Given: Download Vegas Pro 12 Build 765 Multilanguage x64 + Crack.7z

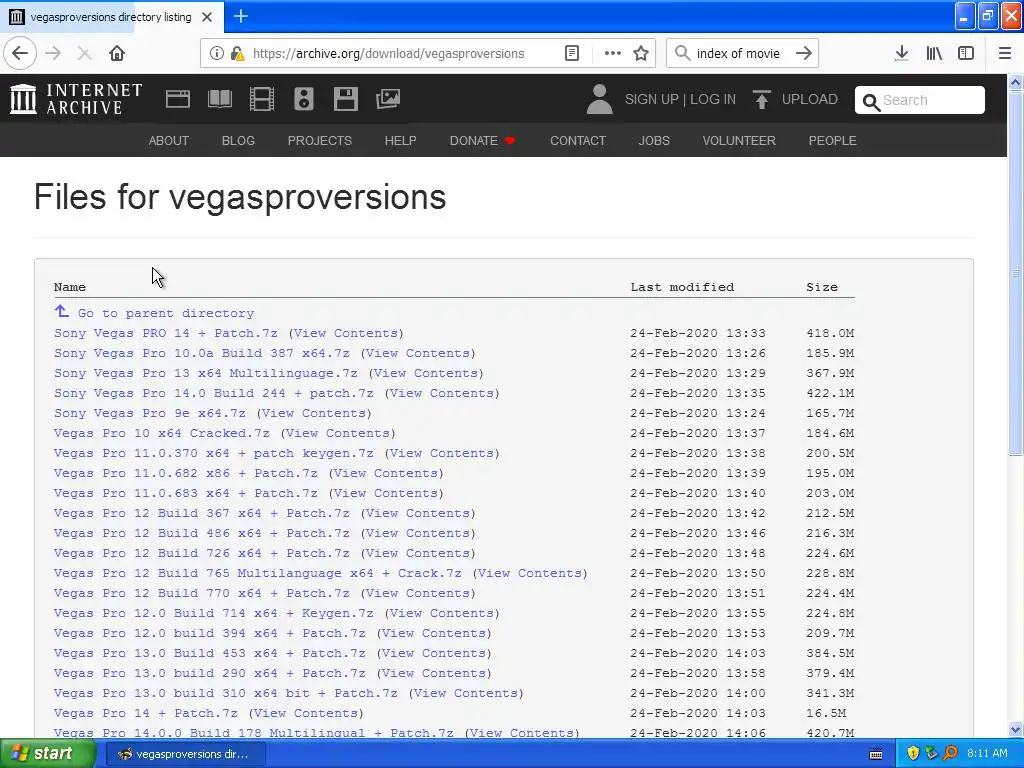Looking at the screenshot, I should [x=258, y=573].
